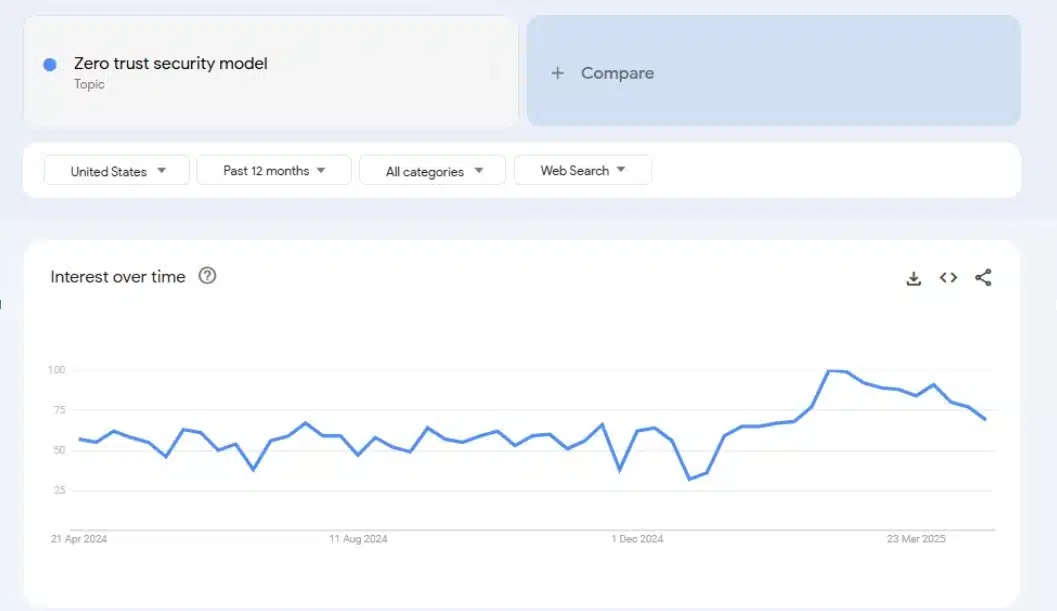This screenshot has height=611, width=1057.
Task: Select the peak point of the trend line
Action: click(829, 371)
